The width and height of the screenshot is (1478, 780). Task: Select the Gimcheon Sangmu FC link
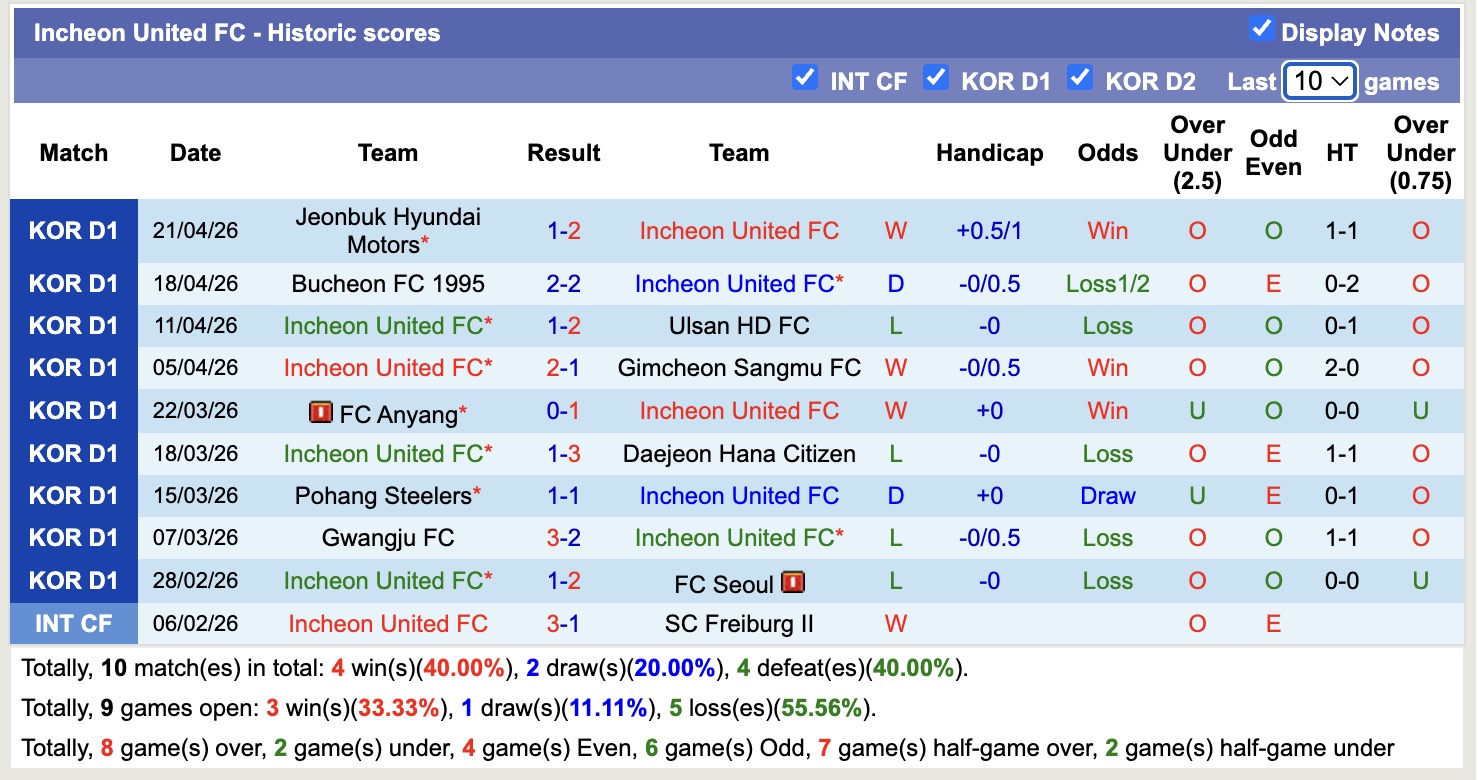tap(739, 367)
